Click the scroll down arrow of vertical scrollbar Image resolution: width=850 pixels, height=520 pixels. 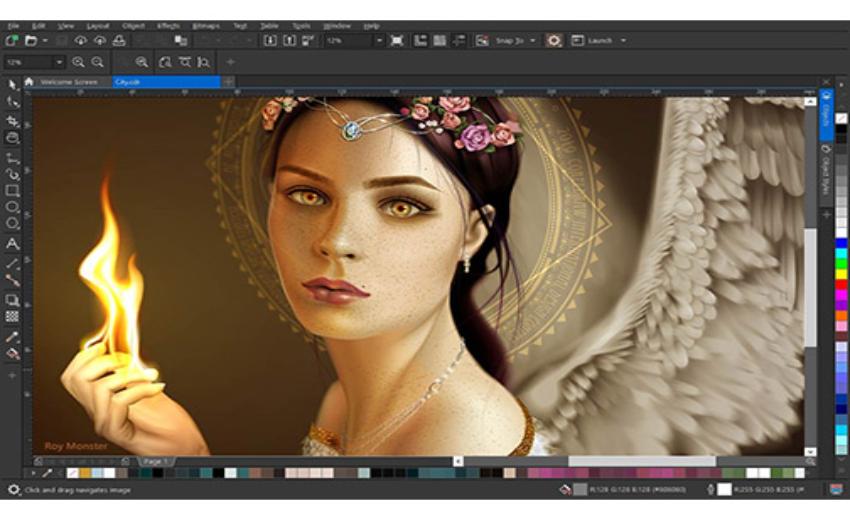tap(810, 451)
